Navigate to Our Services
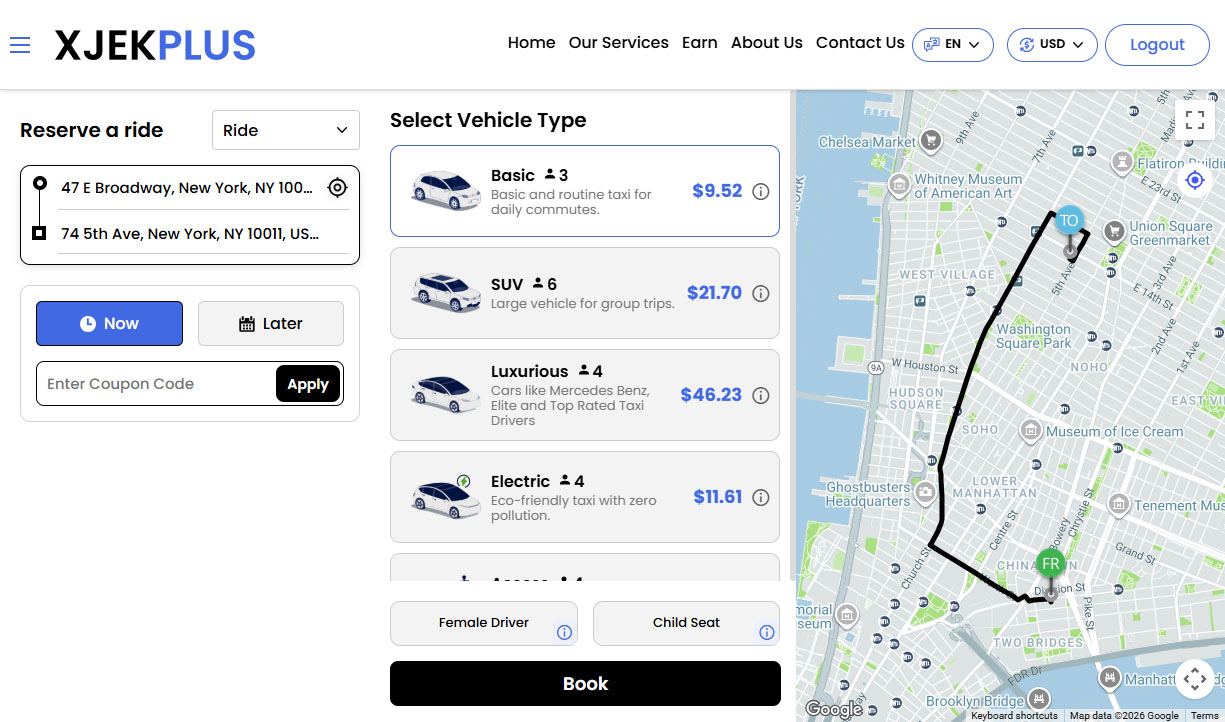1225x722 pixels. (618, 43)
